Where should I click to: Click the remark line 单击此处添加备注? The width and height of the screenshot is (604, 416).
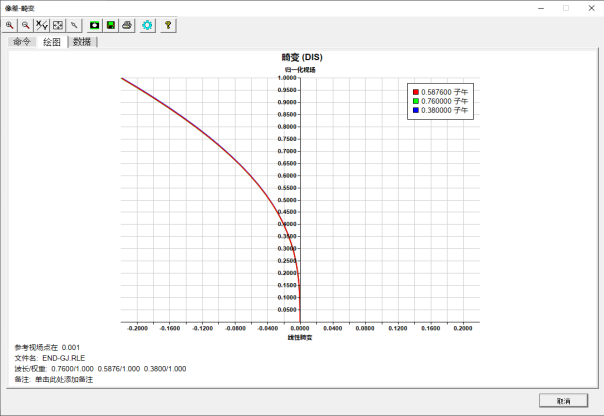point(64,379)
